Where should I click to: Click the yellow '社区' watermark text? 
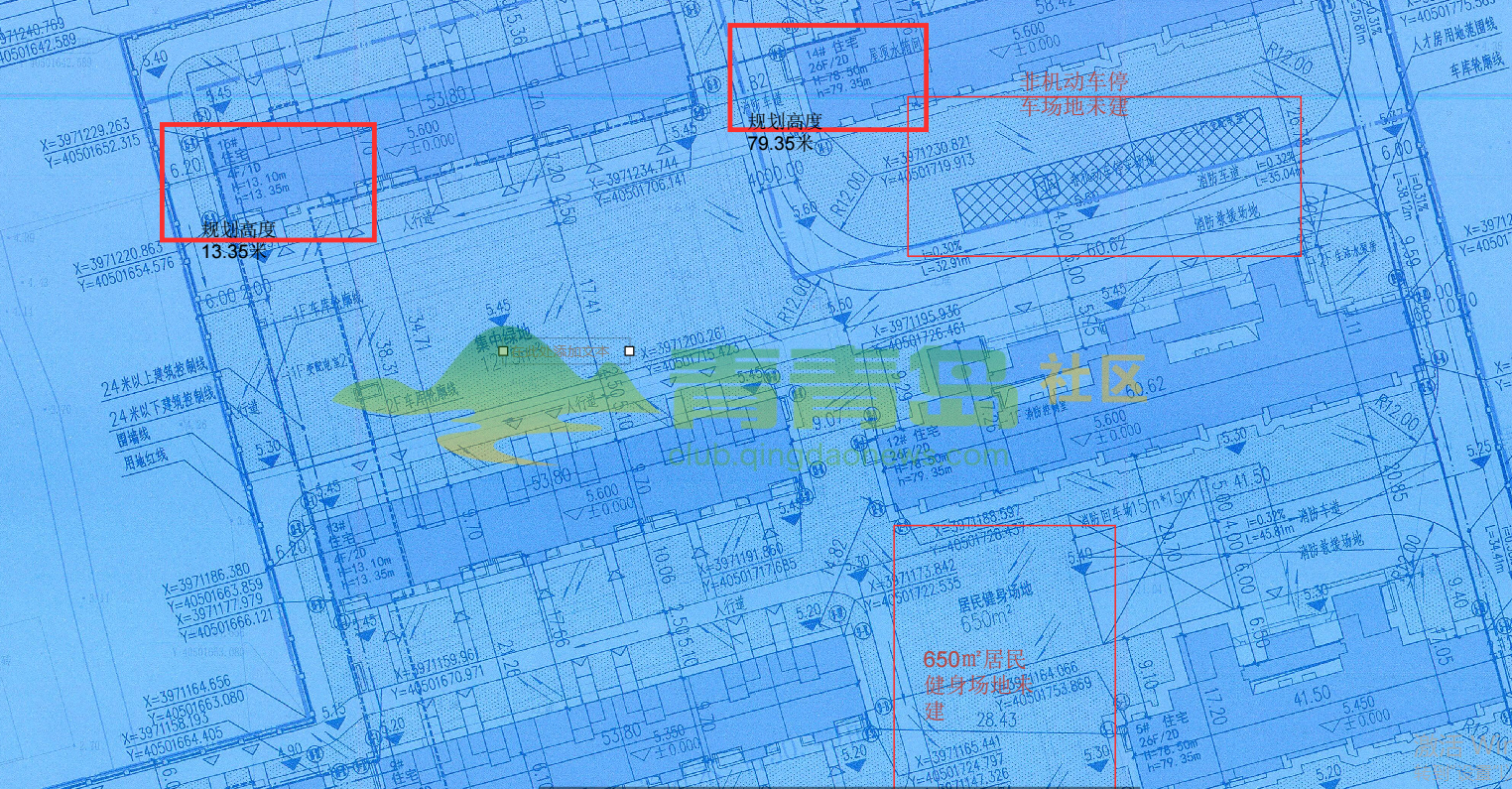[x=1092, y=379]
